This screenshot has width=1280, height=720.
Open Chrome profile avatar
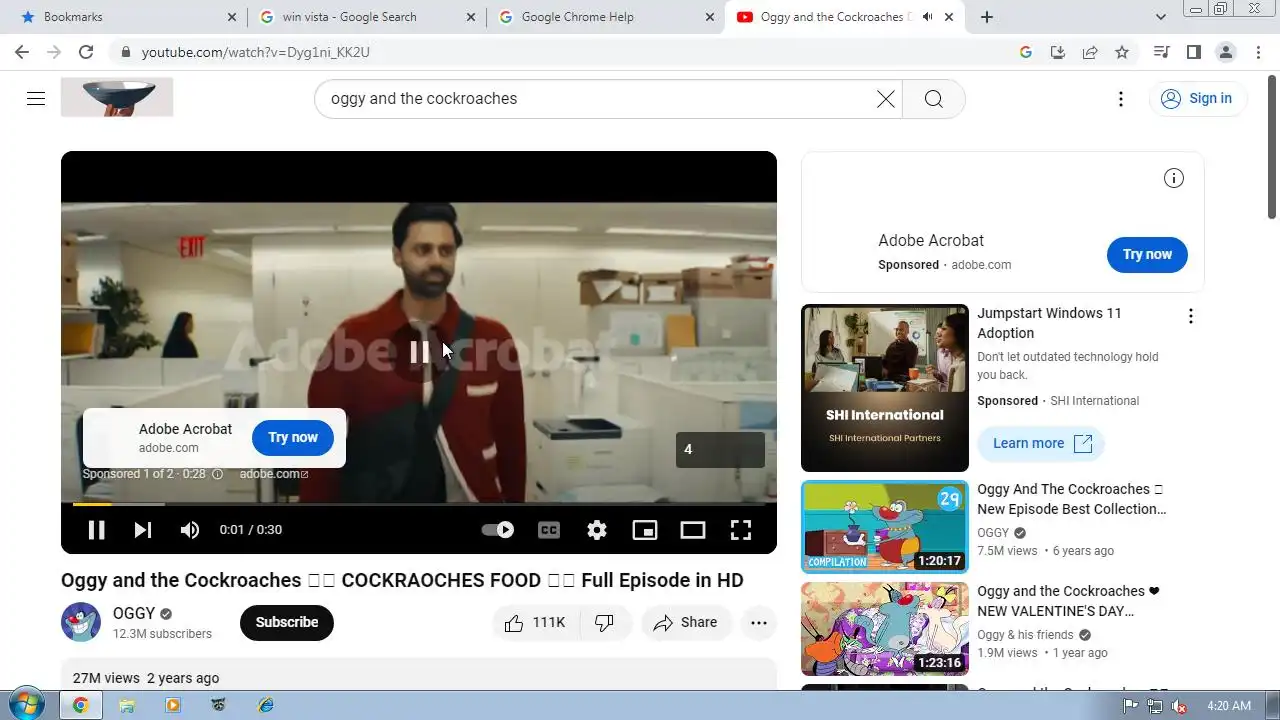point(1226,52)
